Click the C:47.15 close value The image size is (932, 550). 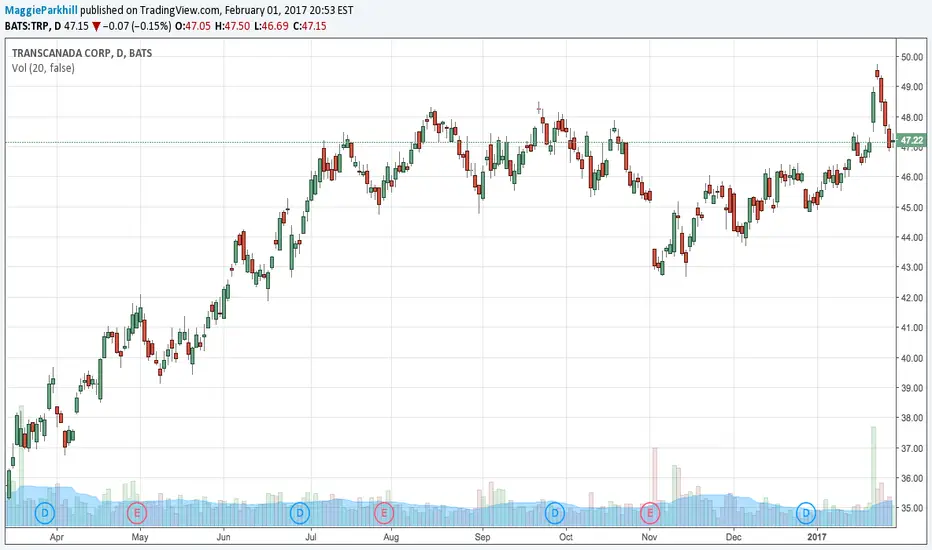tap(310, 26)
